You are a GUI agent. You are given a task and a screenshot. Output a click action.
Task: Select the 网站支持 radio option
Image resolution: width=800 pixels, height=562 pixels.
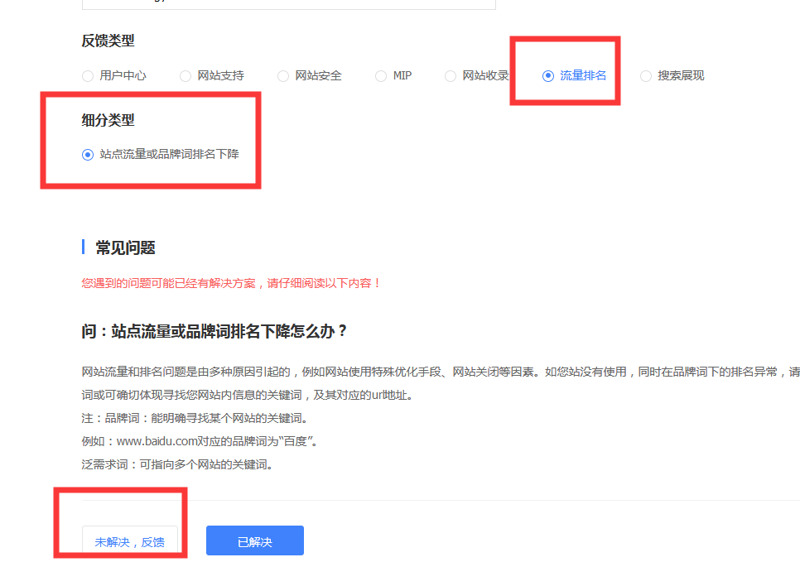[185, 76]
